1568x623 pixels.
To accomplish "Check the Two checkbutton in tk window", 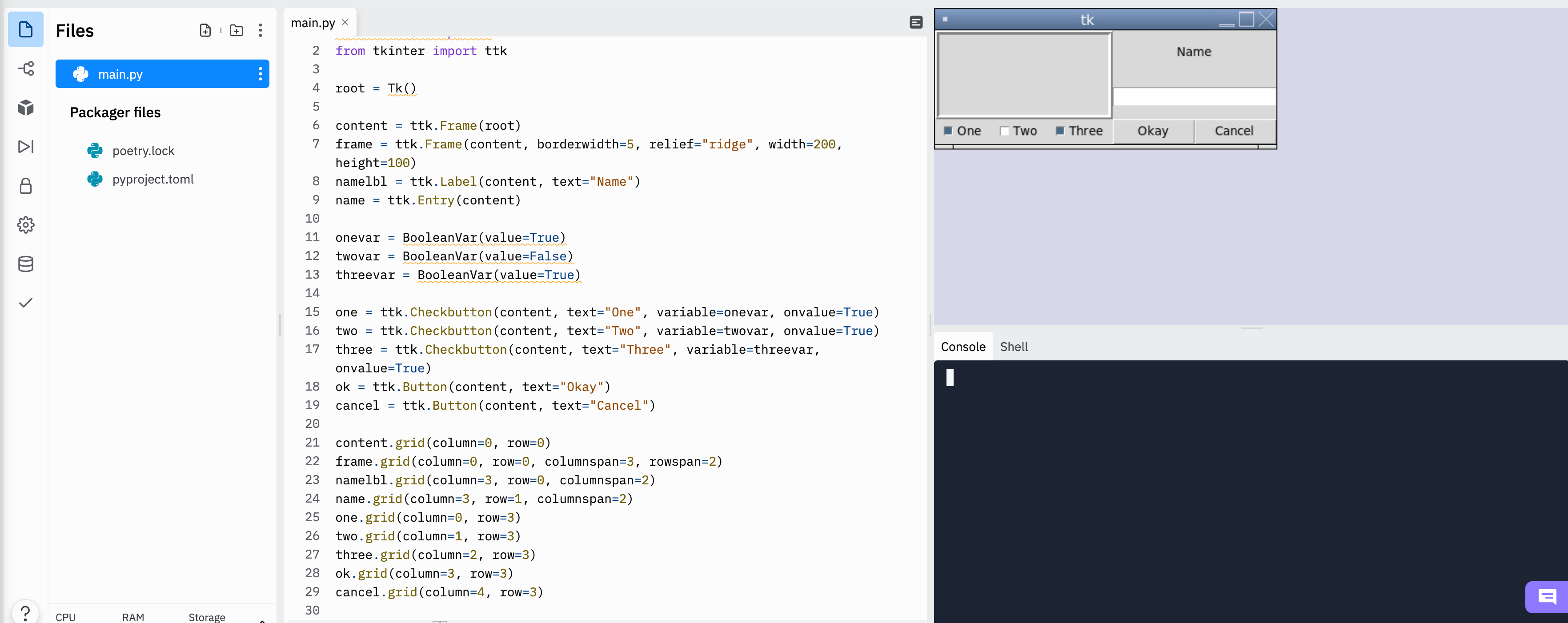I will click(1004, 130).
